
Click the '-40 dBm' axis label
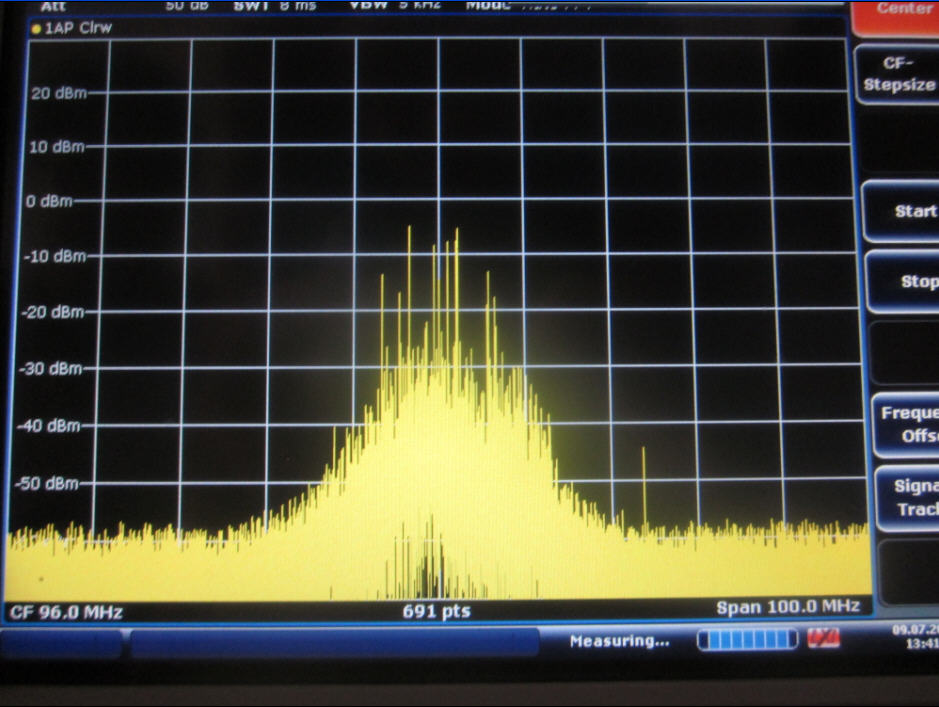point(49,426)
